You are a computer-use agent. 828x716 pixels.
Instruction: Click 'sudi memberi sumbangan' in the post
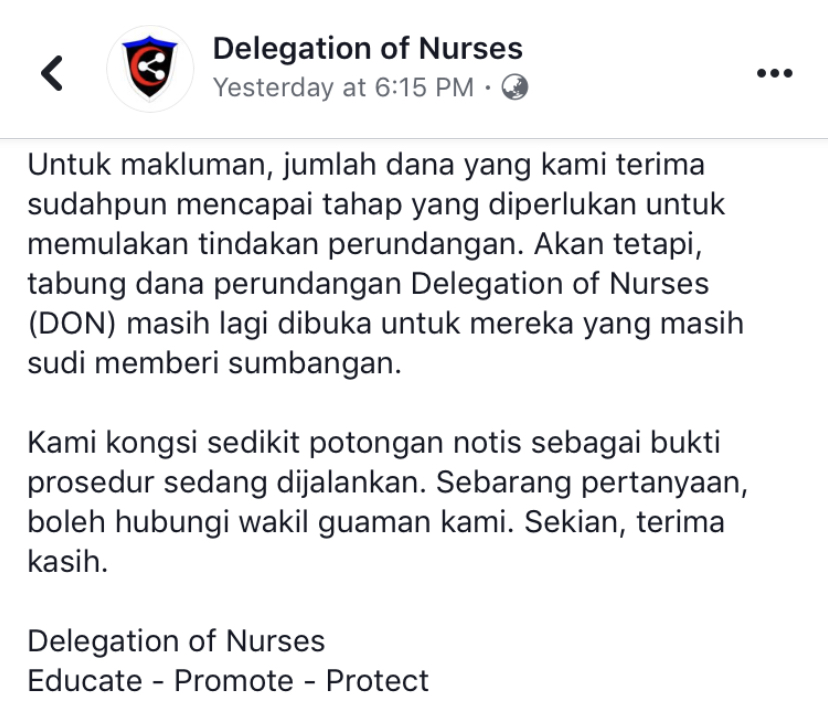pyautogui.click(x=213, y=364)
